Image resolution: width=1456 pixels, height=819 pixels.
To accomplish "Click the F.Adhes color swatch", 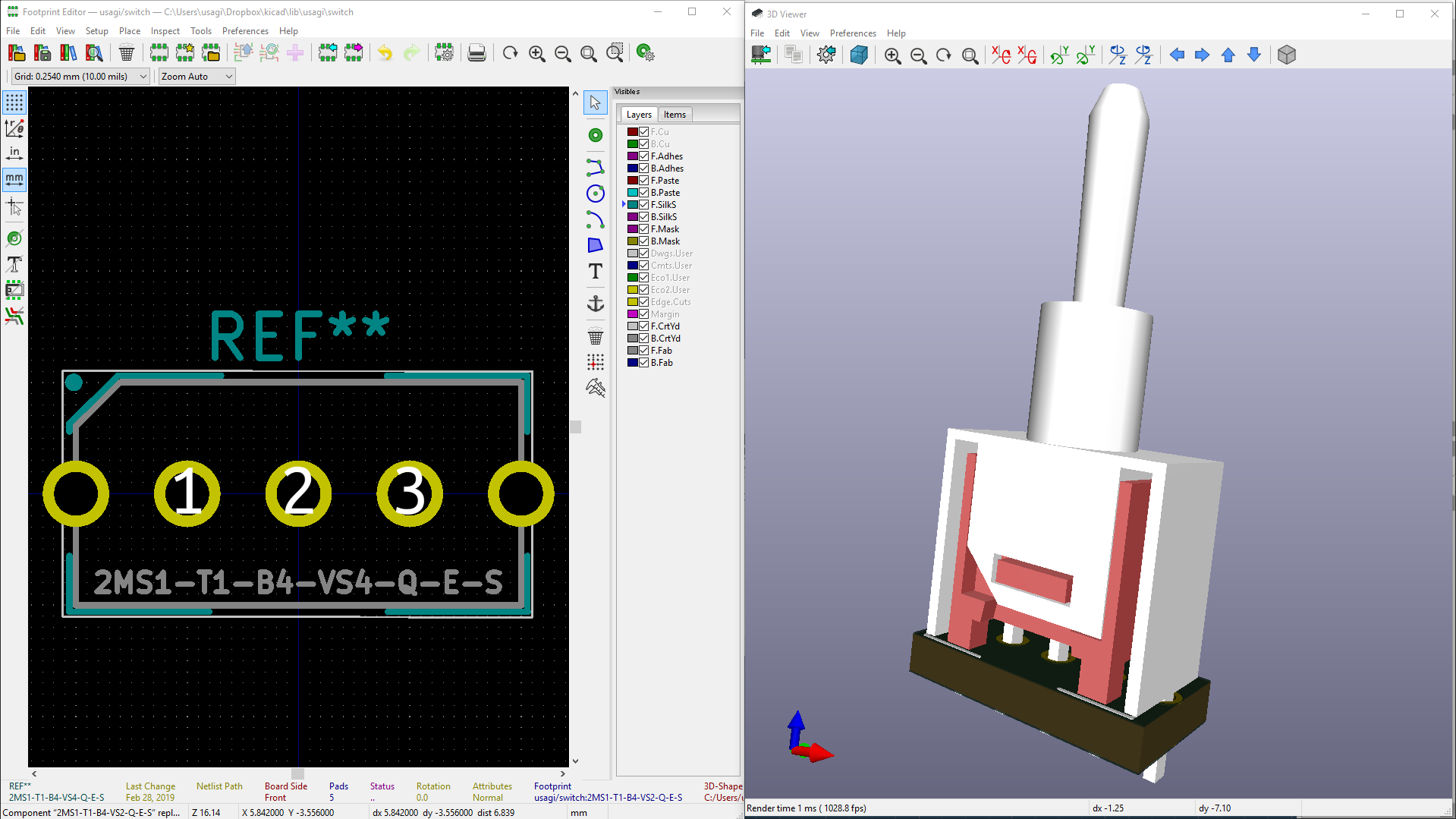I will 633,156.
